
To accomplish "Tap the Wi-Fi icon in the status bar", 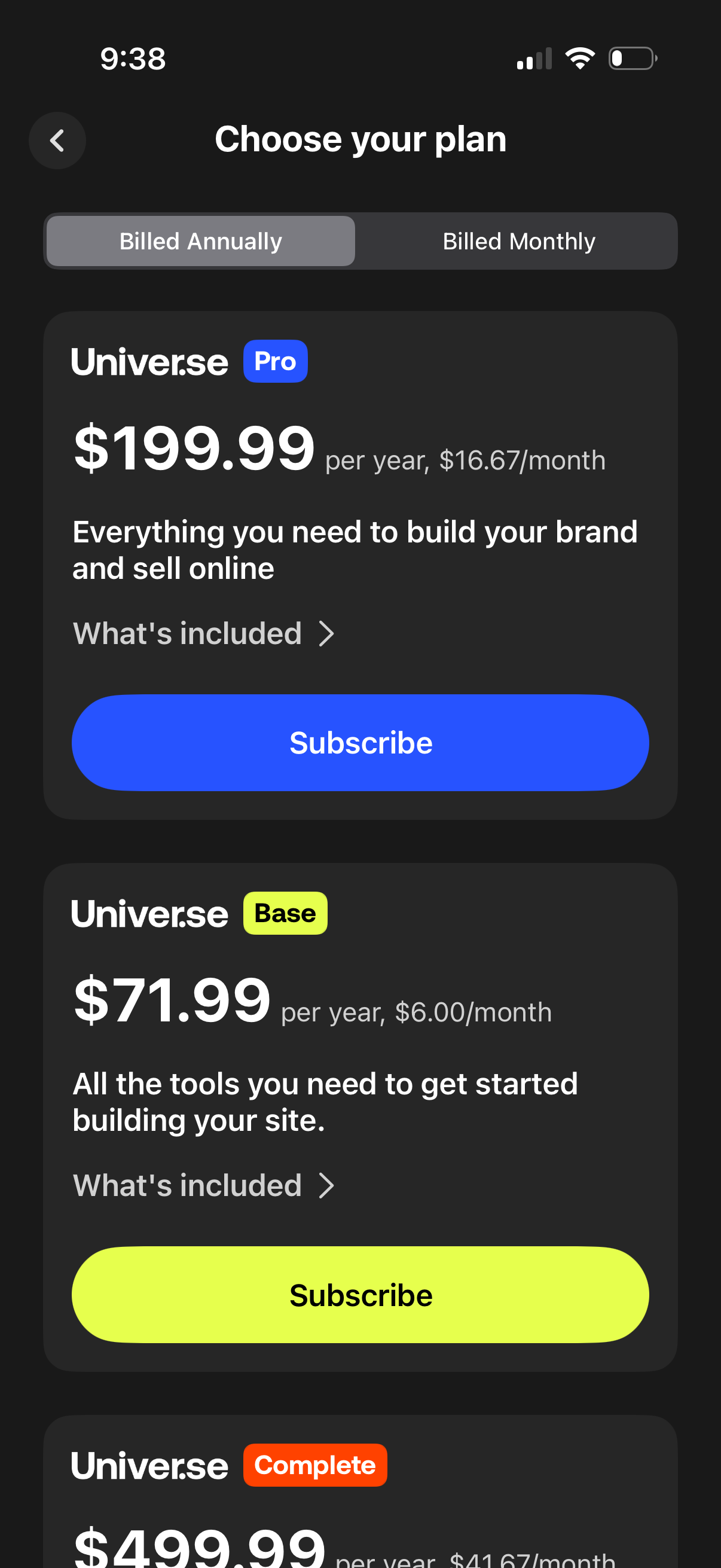I will pos(580,58).
